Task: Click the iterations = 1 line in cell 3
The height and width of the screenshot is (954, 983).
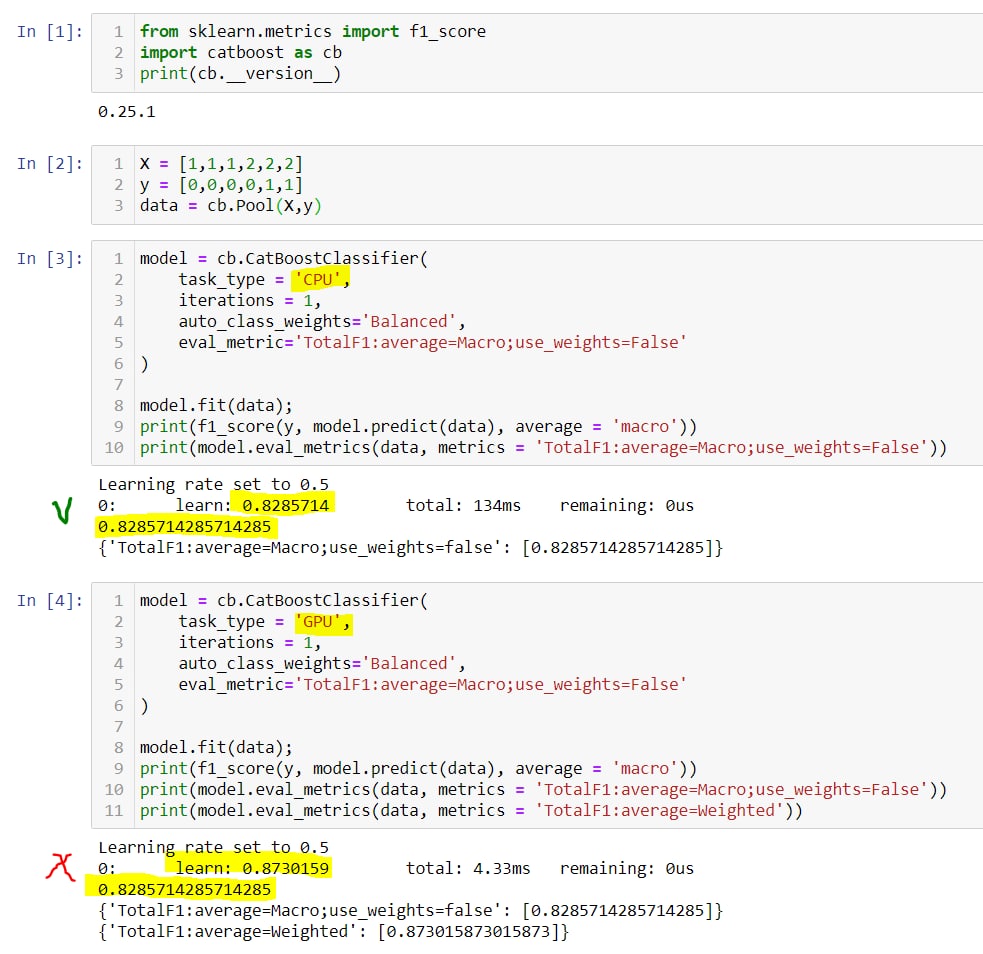Action: pos(250,301)
